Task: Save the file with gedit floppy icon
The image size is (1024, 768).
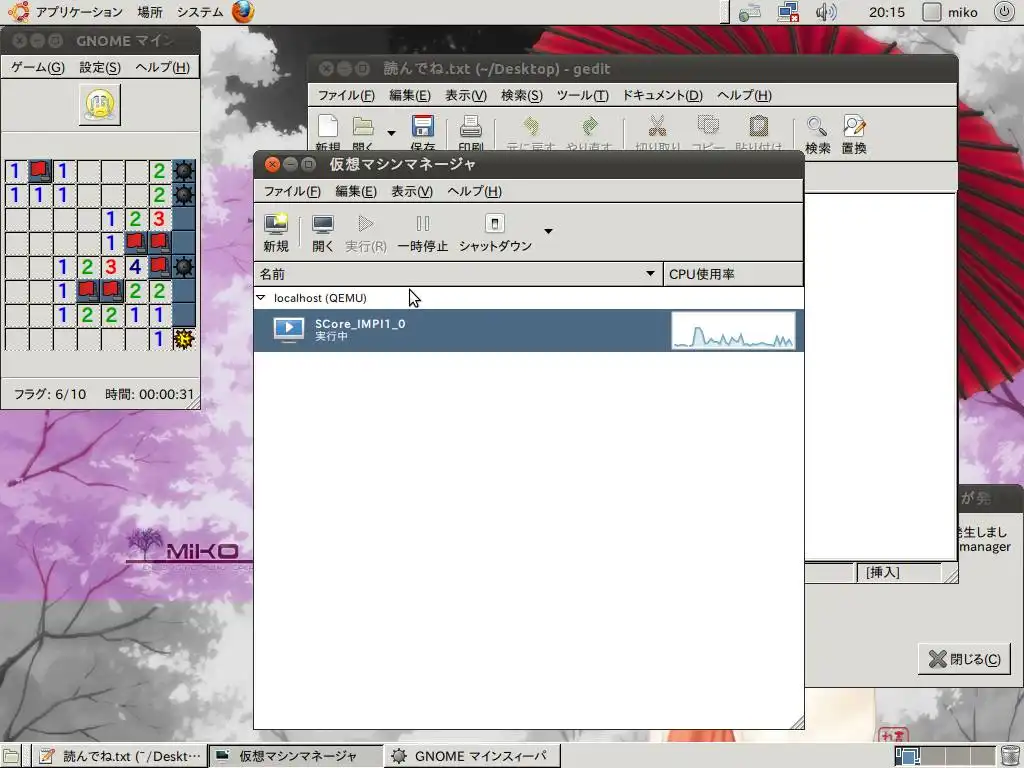Action: [x=423, y=127]
